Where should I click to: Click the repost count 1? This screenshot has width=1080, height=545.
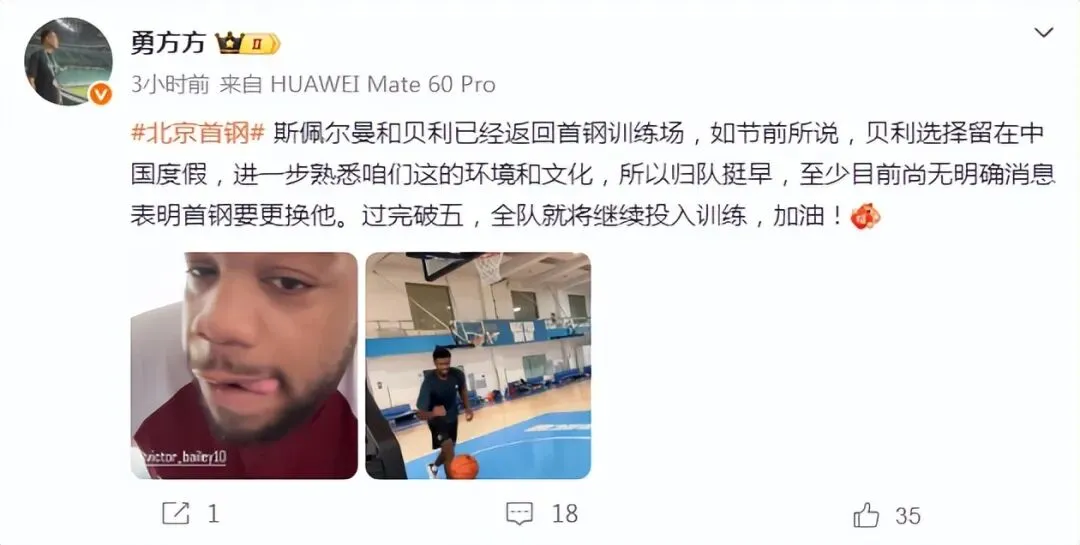tap(213, 514)
